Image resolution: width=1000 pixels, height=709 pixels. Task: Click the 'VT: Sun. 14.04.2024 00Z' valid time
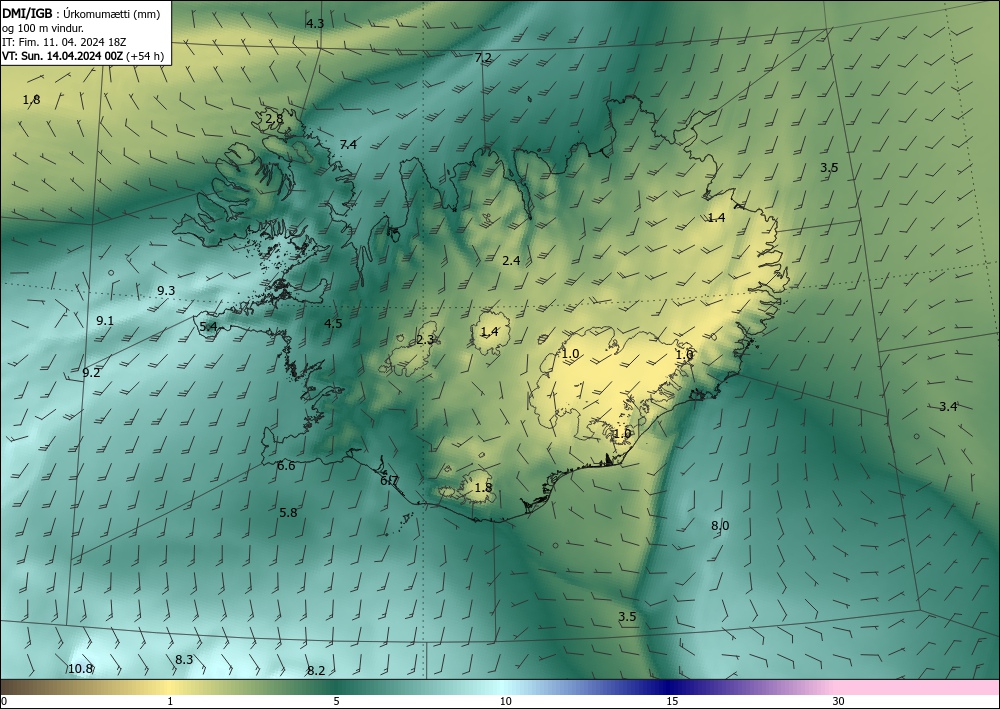62,56
